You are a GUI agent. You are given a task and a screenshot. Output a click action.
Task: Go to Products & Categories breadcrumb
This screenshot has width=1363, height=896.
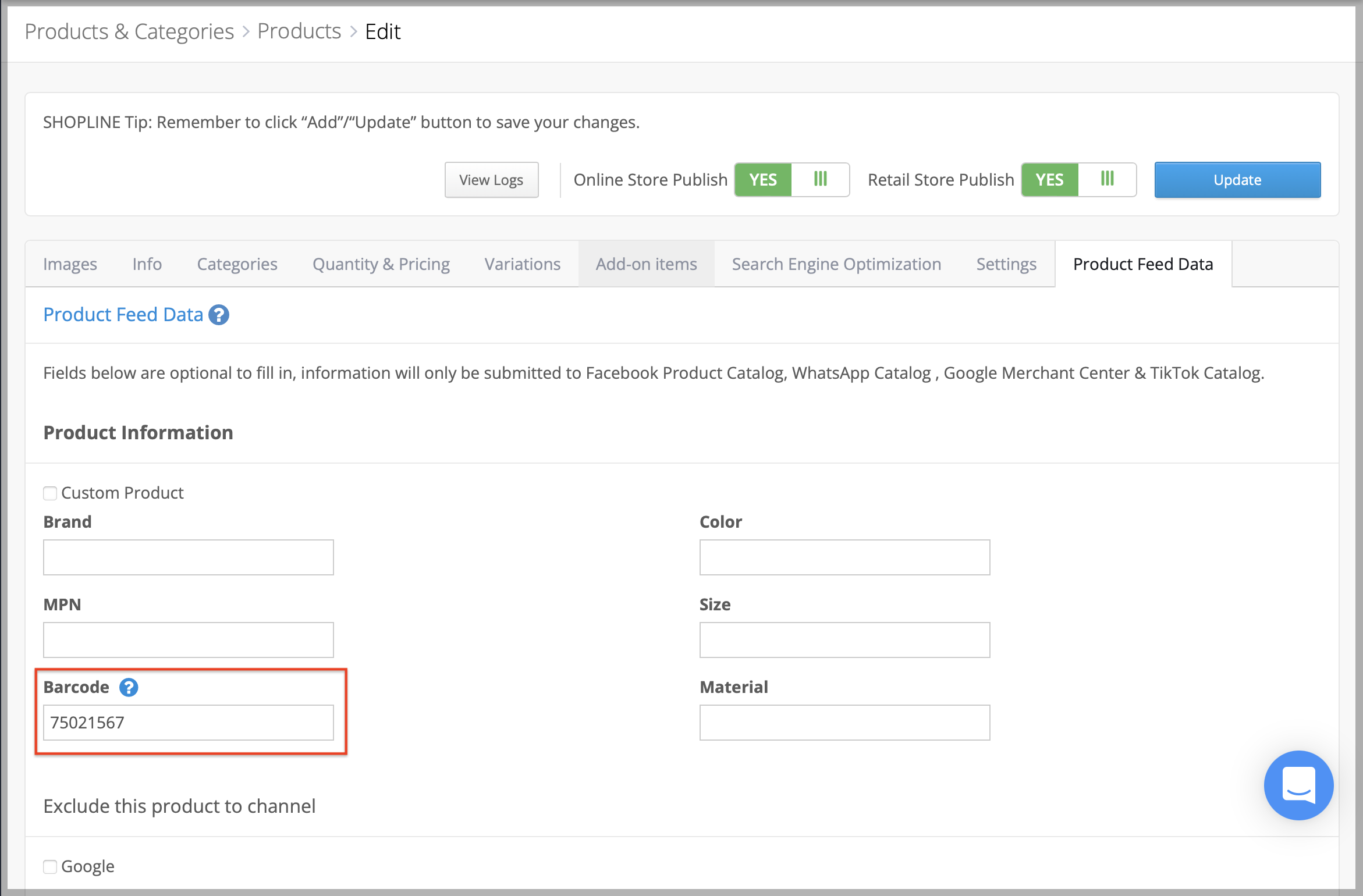tap(129, 31)
